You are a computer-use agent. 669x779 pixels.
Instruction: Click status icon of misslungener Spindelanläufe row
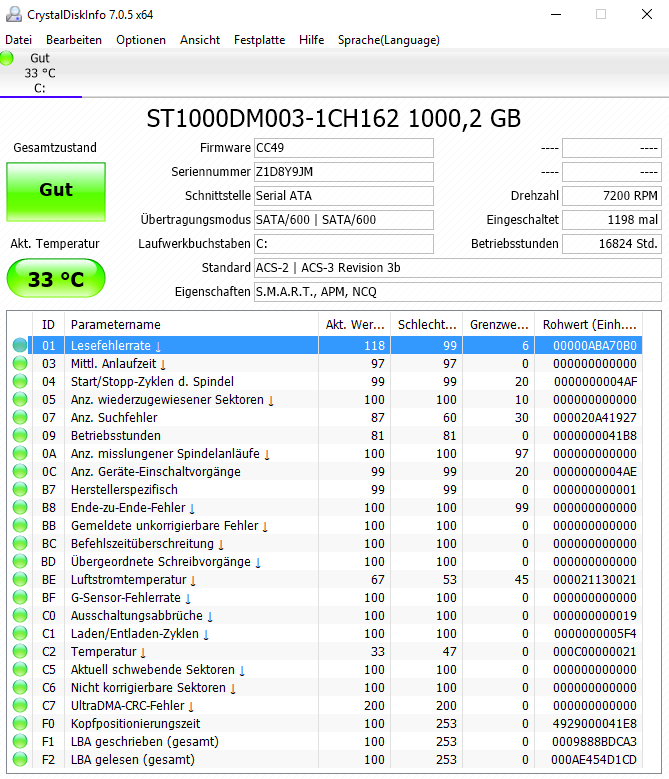[20, 454]
